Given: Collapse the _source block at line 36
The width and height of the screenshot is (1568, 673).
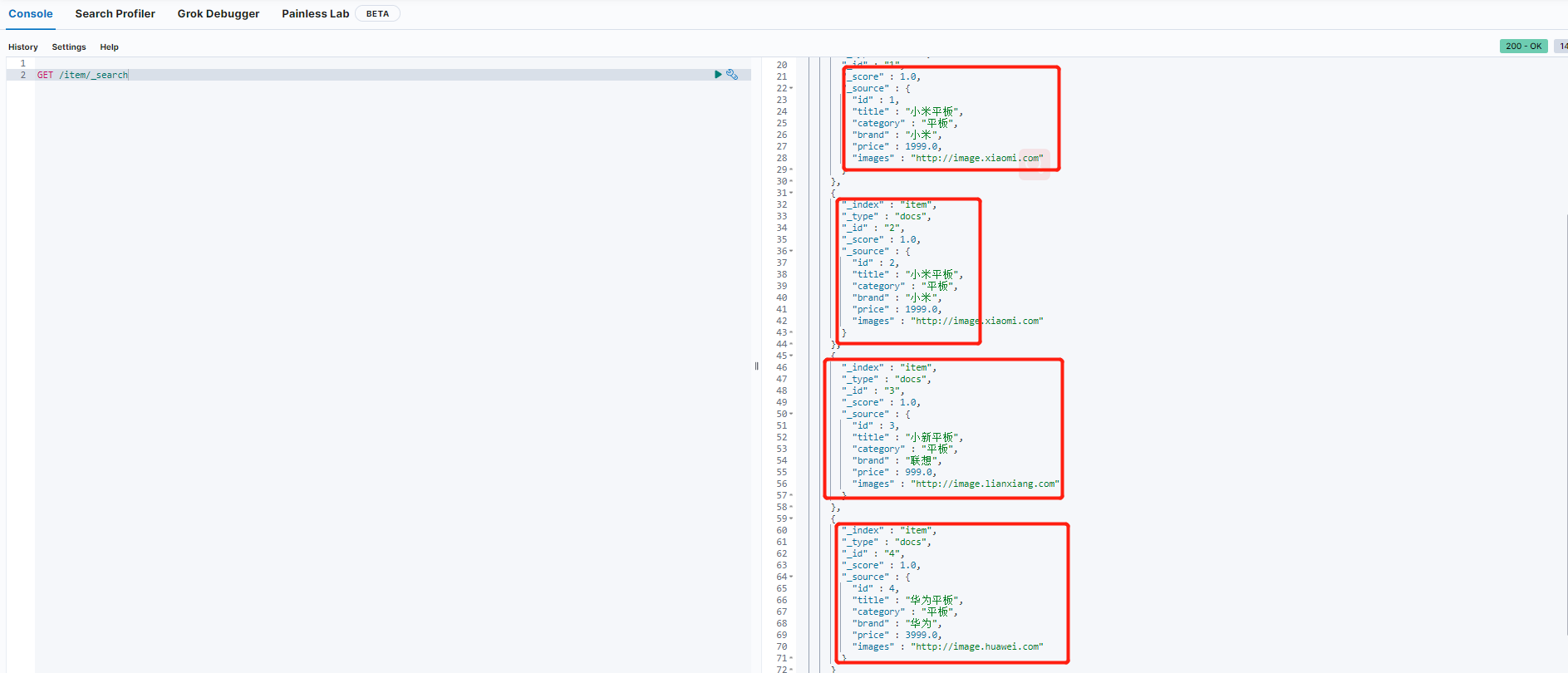Looking at the screenshot, I should [x=791, y=251].
